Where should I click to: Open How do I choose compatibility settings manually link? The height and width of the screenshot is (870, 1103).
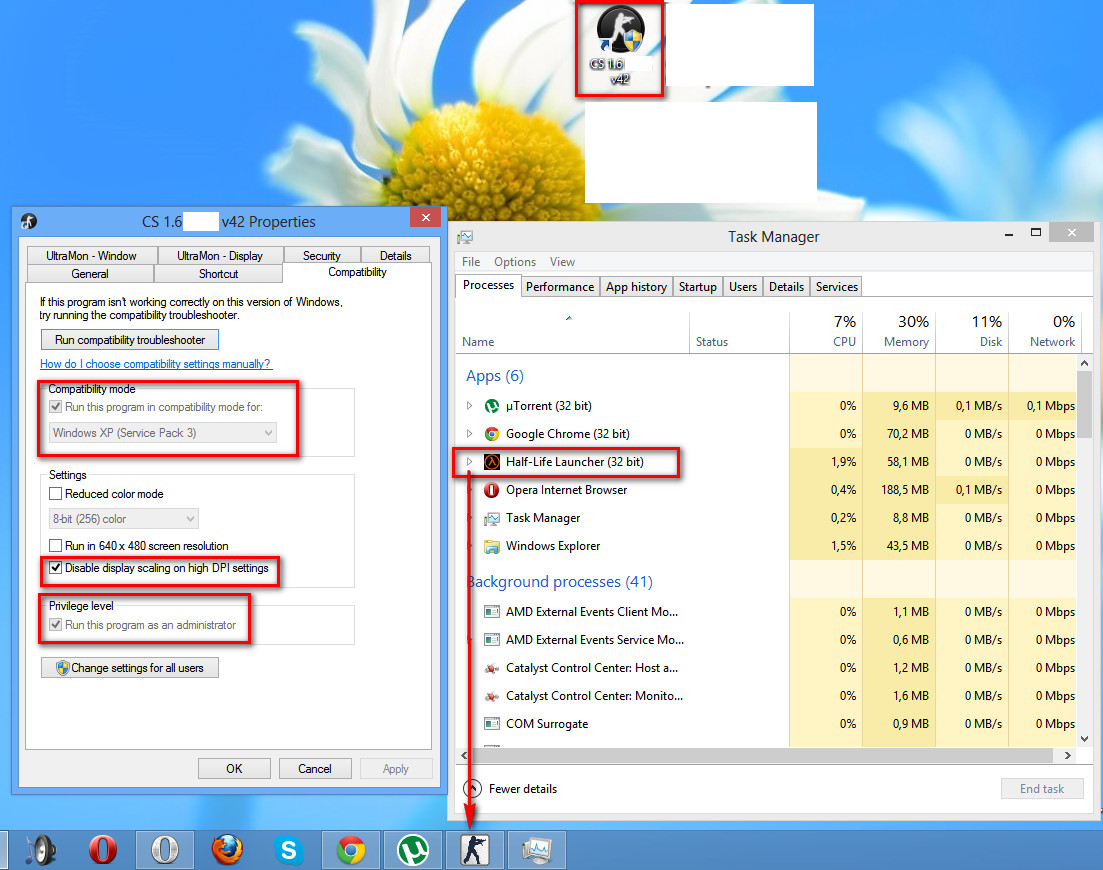point(155,364)
